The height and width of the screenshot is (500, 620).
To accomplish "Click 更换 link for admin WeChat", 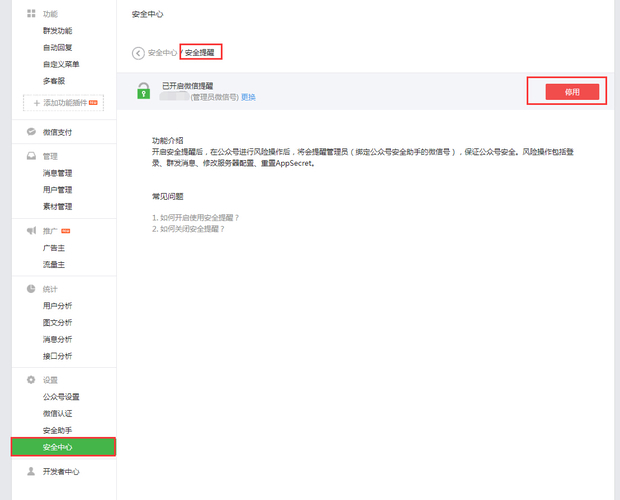I will tap(248, 97).
